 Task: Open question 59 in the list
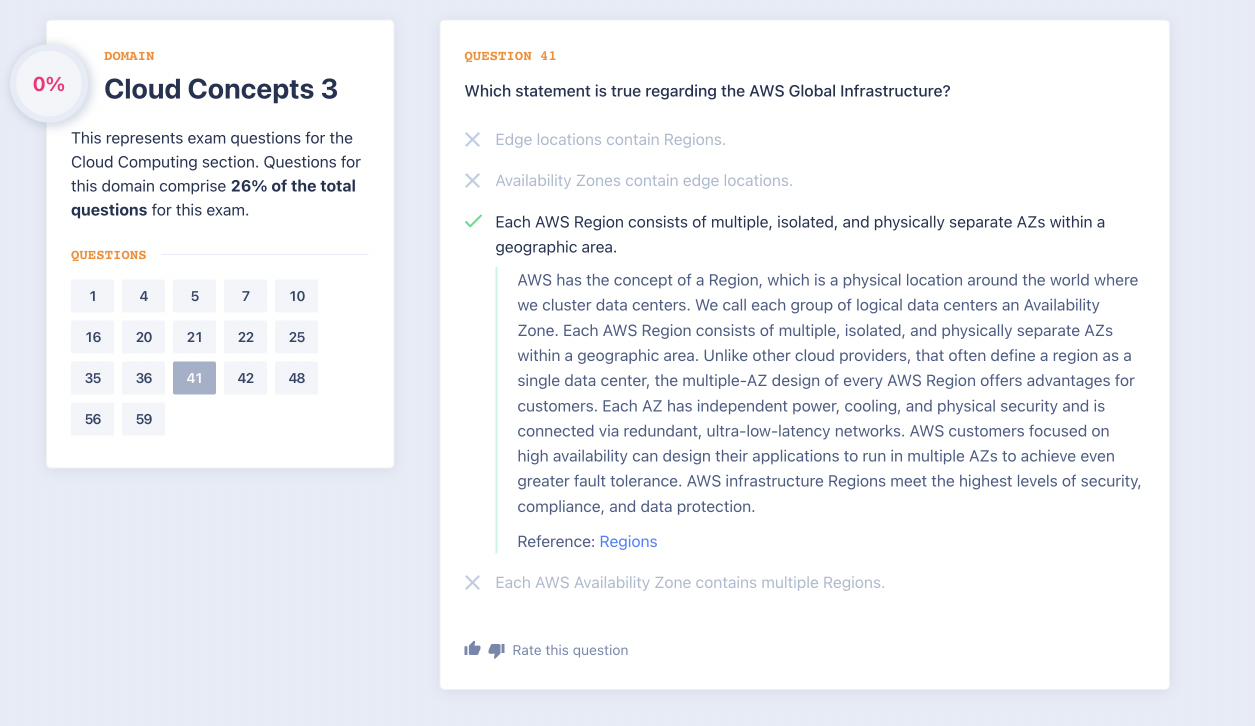[x=144, y=419]
